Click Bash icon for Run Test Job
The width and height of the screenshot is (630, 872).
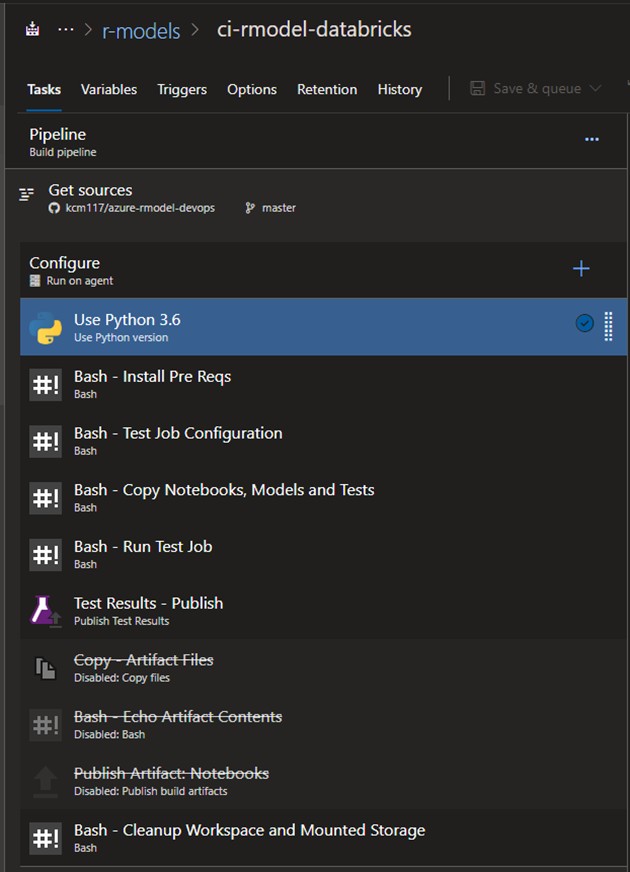tap(46, 555)
